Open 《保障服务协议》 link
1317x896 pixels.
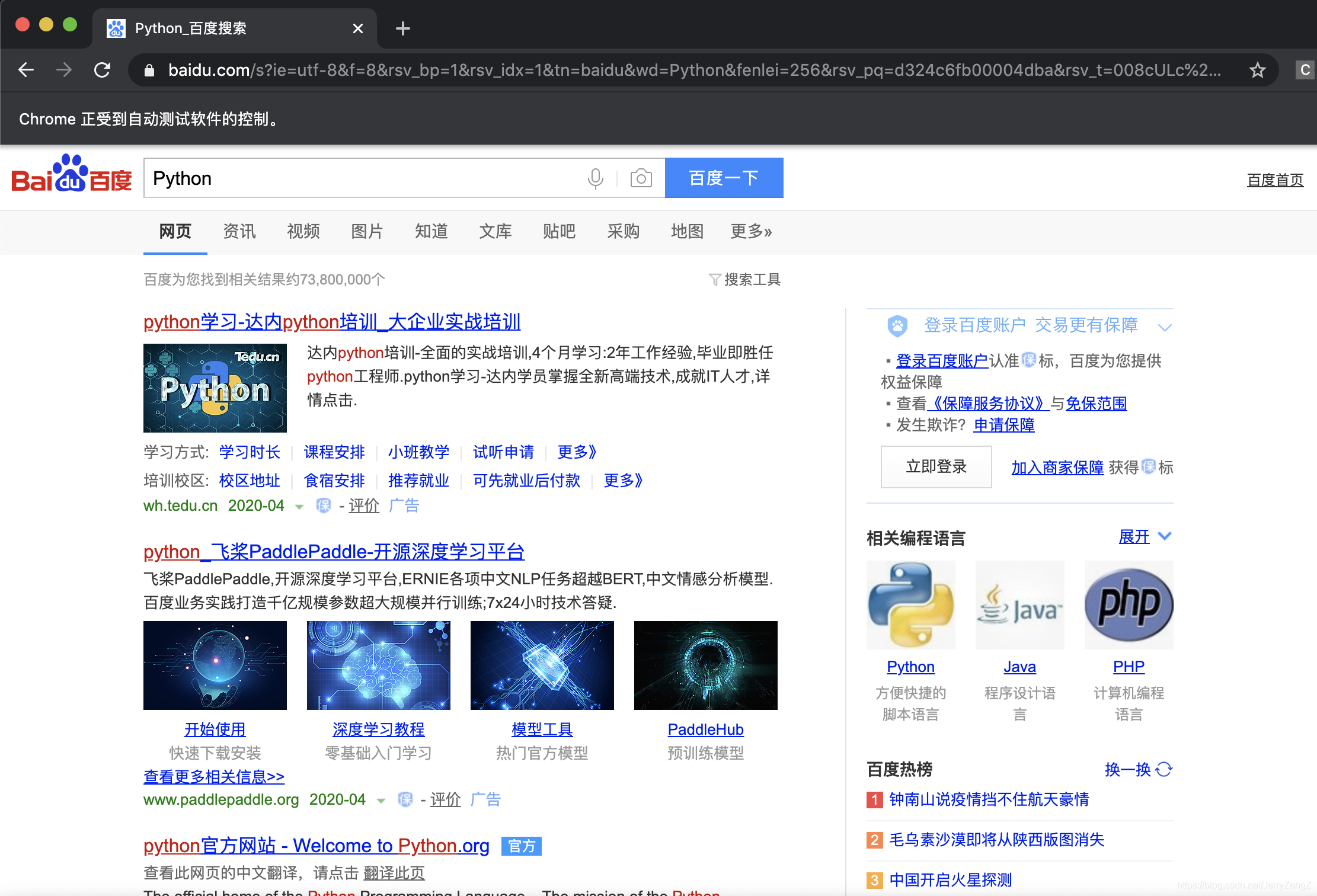click(988, 404)
